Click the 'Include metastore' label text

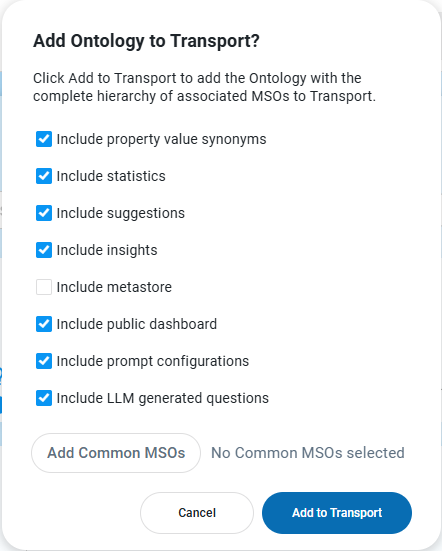[x=114, y=287]
